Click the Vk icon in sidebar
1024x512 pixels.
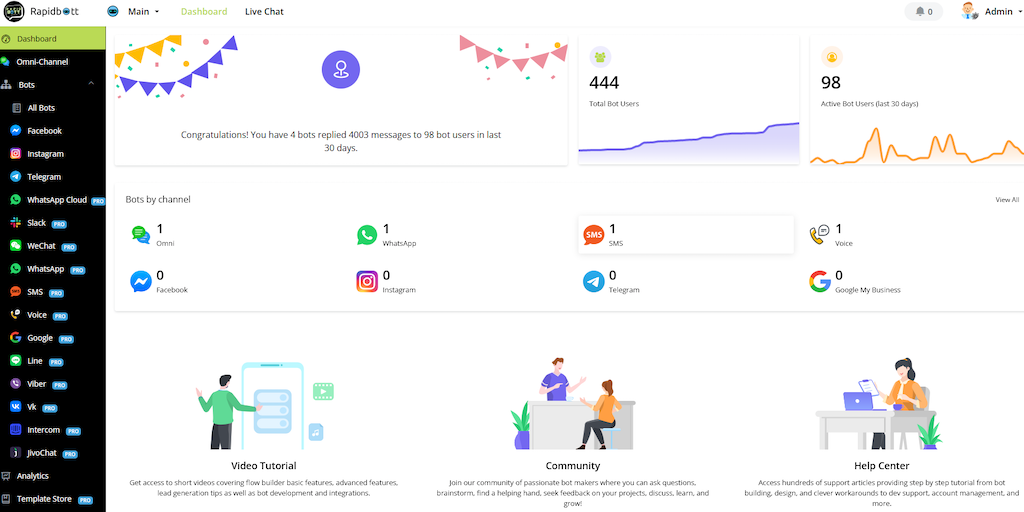coord(16,407)
